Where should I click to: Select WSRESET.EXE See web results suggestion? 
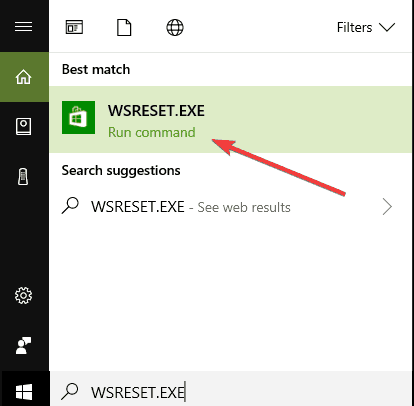230,207
